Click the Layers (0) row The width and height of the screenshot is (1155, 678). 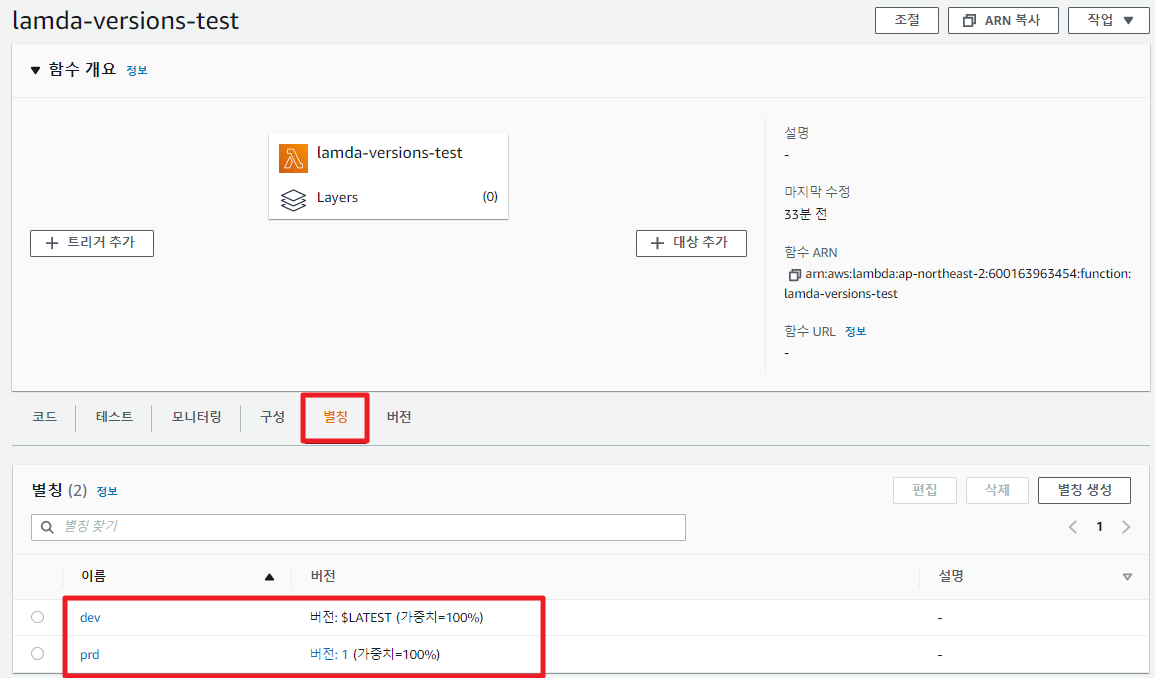(x=388, y=198)
